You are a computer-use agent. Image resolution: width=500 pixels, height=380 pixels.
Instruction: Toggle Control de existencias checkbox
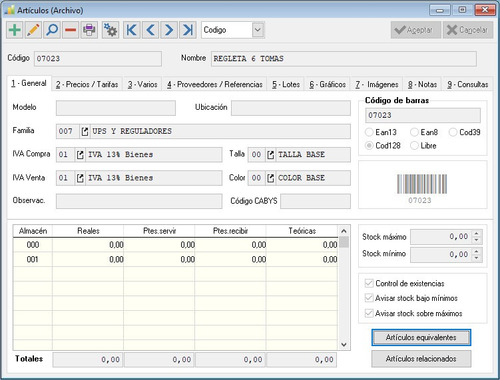coord(369,283)
